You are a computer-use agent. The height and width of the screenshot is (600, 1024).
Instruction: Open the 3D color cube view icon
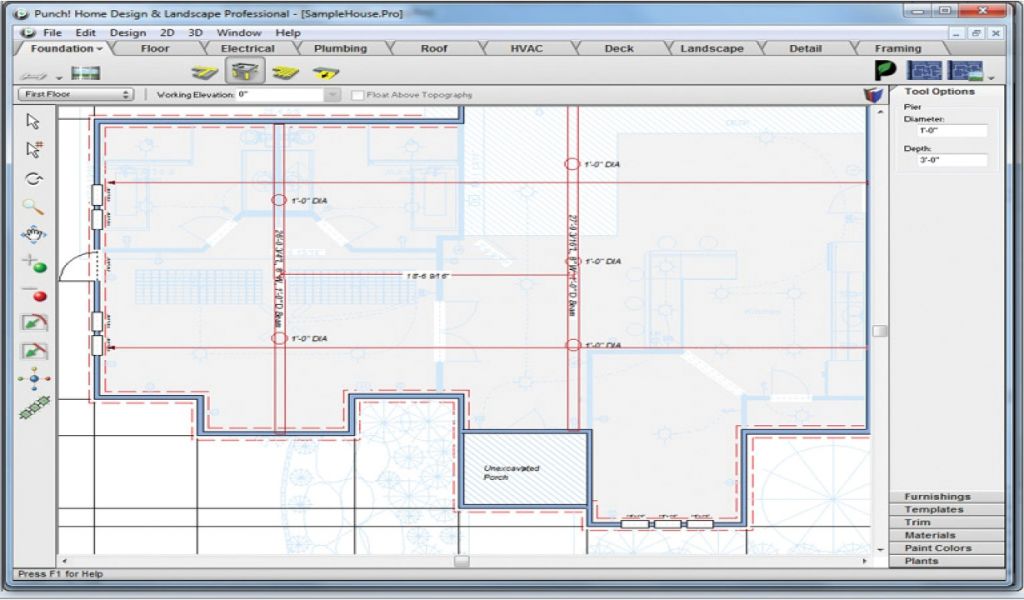pyautogui.click(x=874, y=95)
